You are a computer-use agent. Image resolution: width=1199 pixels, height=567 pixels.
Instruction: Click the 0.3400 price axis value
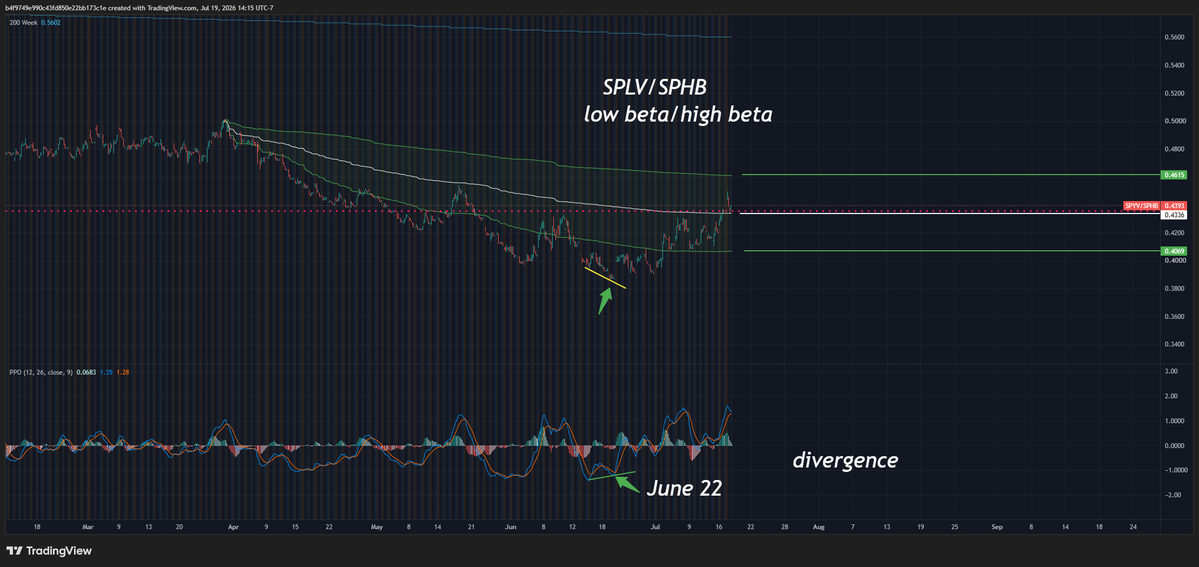(x=1175, y=344)
